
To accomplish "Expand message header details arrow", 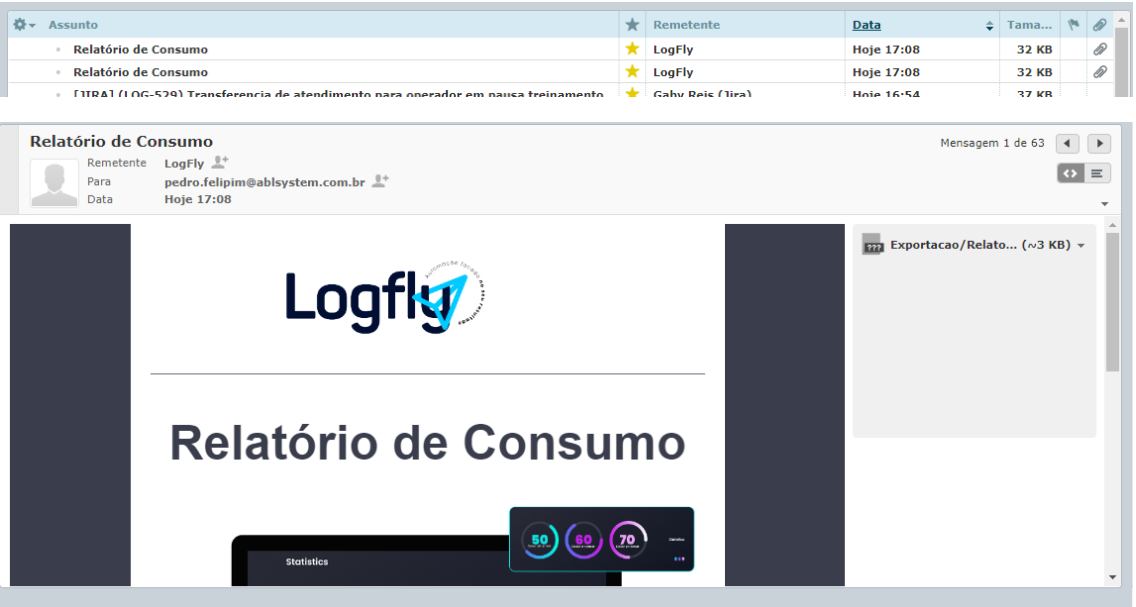I will [x=1104, y=204].
